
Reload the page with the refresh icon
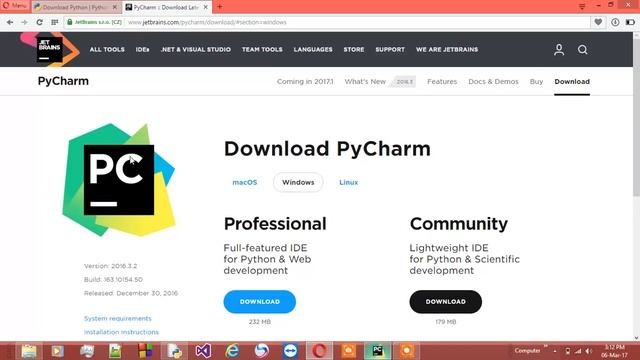(39, 22)
